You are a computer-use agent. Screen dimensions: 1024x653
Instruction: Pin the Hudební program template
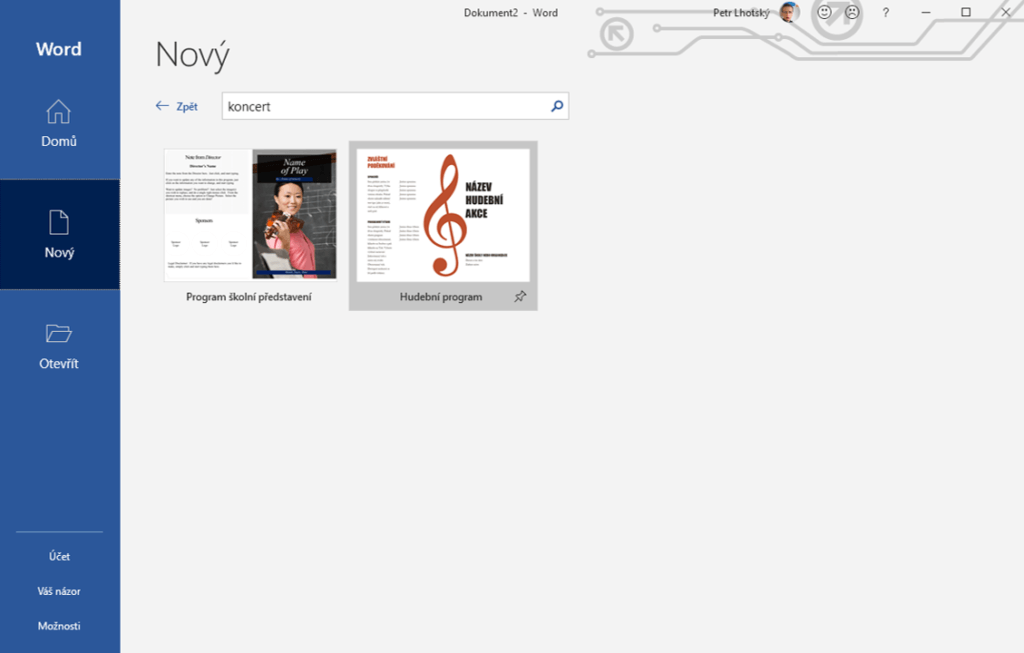pos(520,297)
